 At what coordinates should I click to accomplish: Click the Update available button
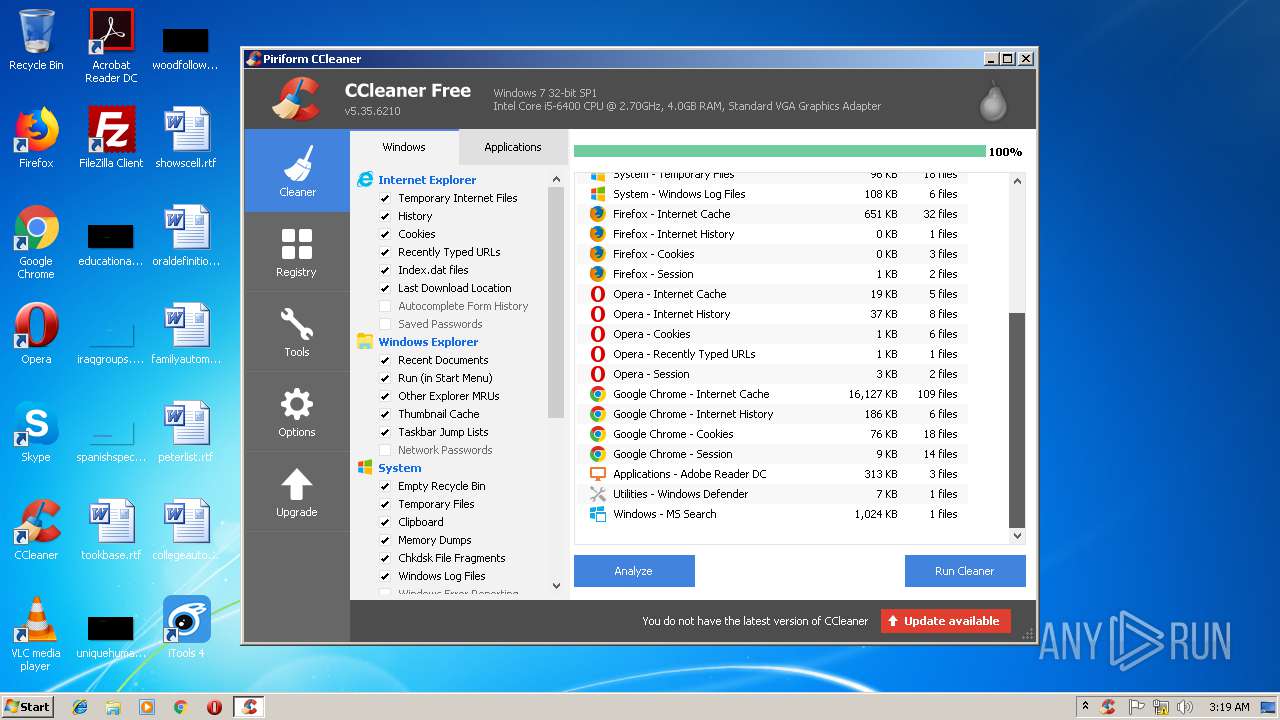(x=946, y=621)
